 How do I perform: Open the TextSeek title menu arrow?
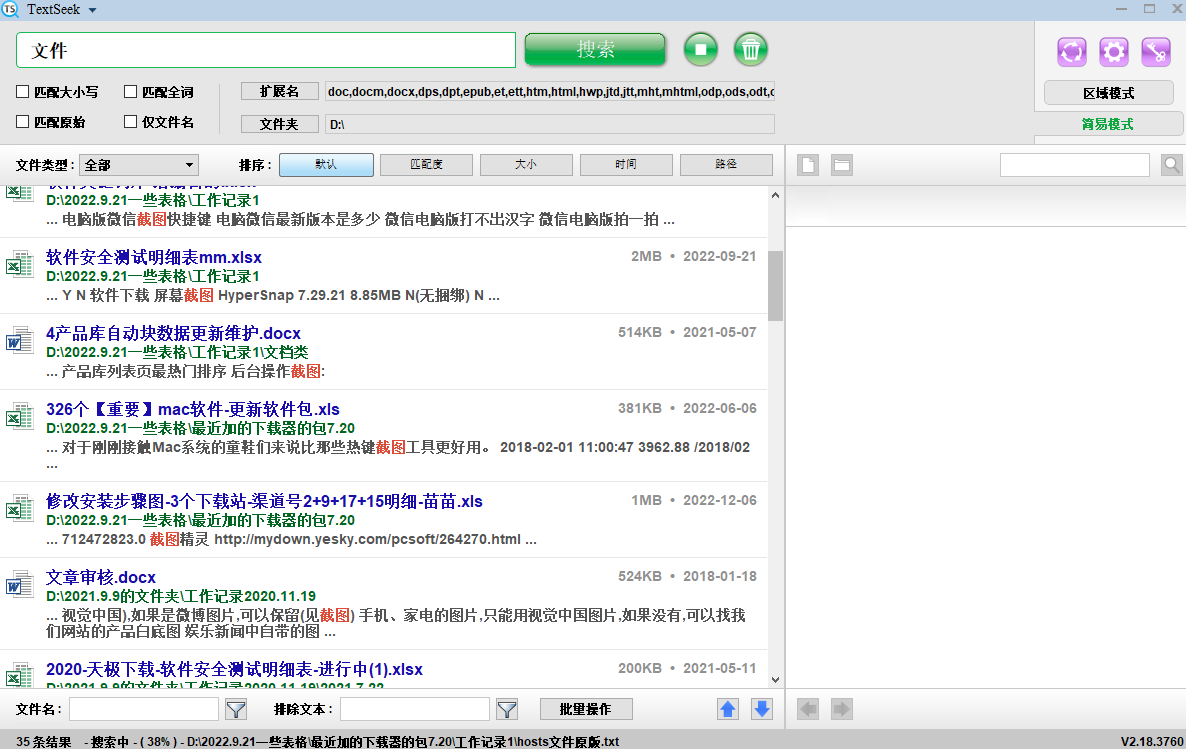(x=93, y=10)
